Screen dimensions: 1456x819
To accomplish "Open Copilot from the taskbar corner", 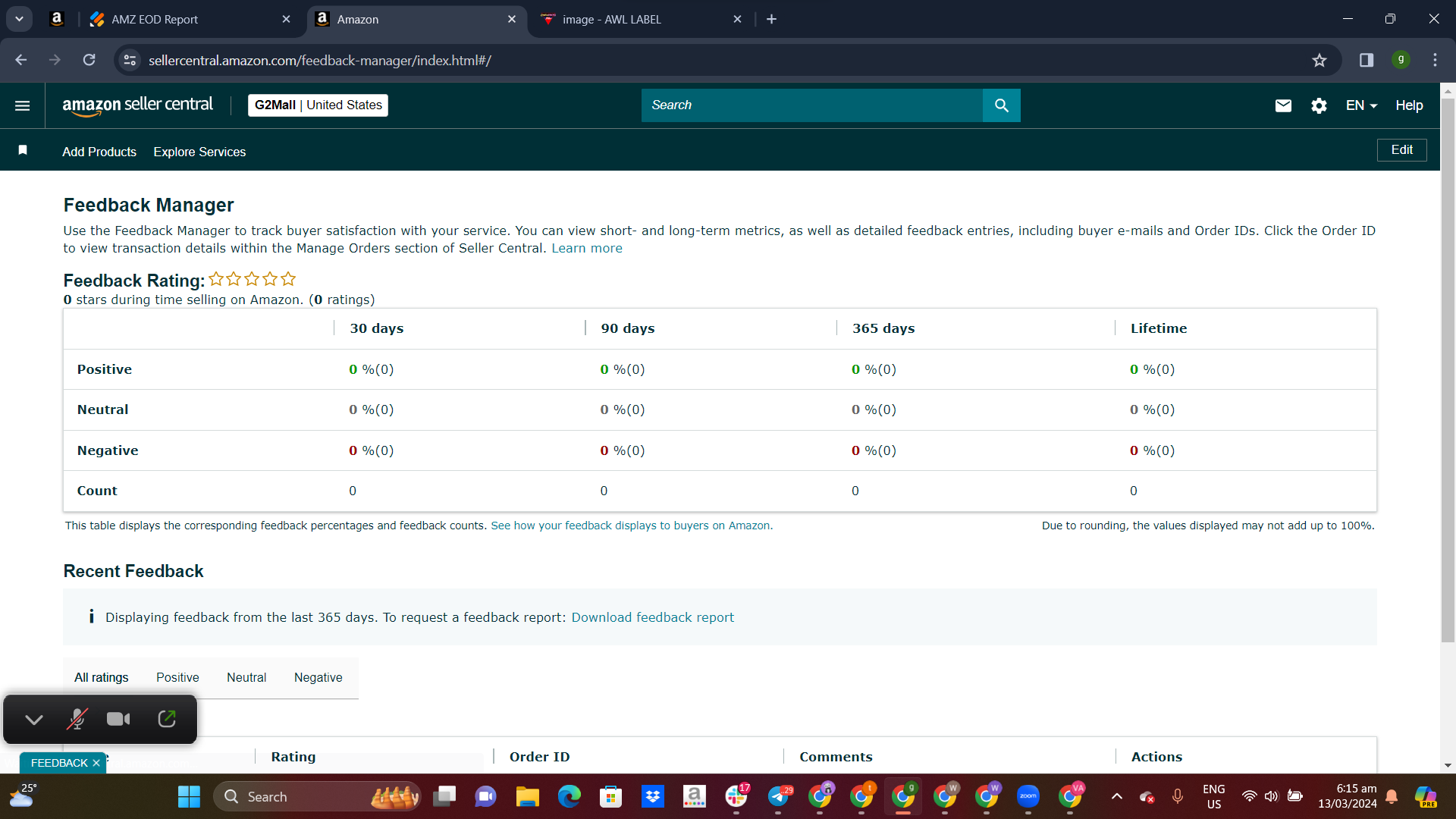I will (x=1426, y=797).
